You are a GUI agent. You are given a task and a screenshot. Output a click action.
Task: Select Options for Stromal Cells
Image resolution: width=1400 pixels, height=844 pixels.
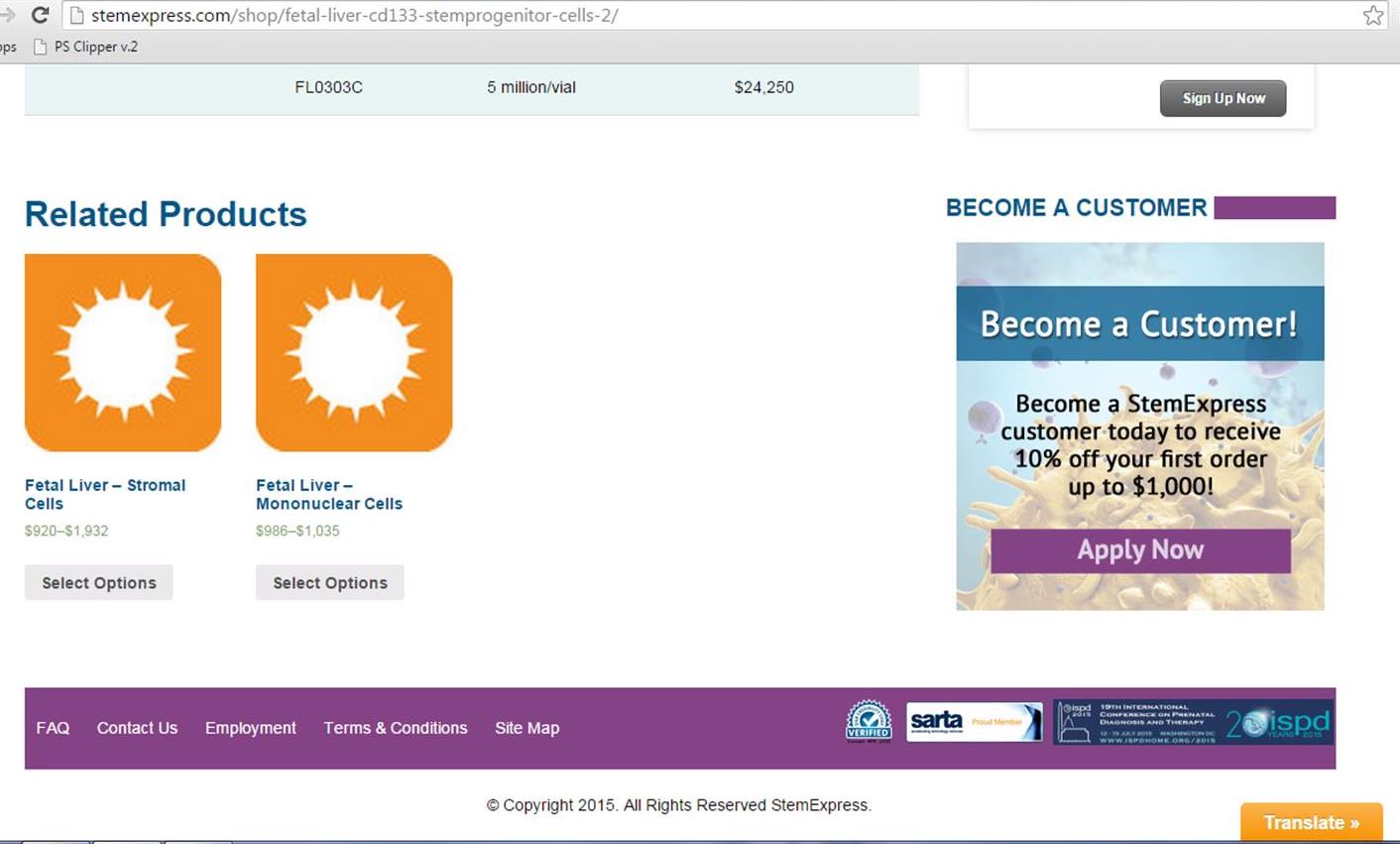[x=99, y=582]
